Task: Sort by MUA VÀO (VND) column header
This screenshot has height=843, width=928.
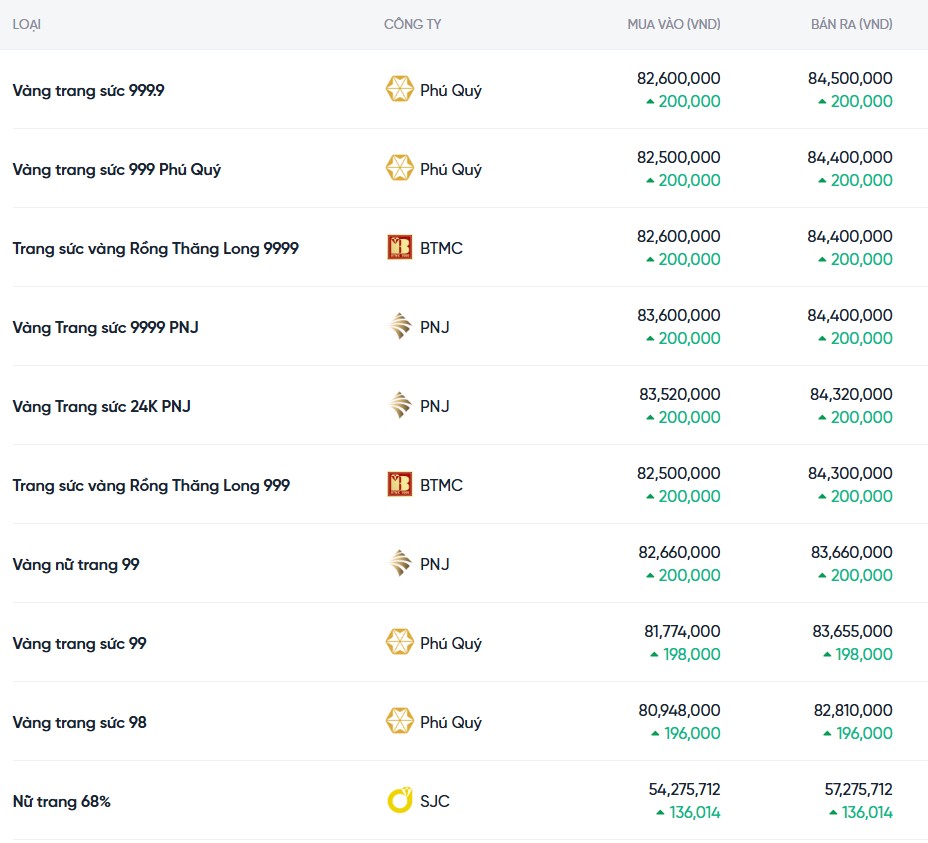Action: (x=673, y=24)
